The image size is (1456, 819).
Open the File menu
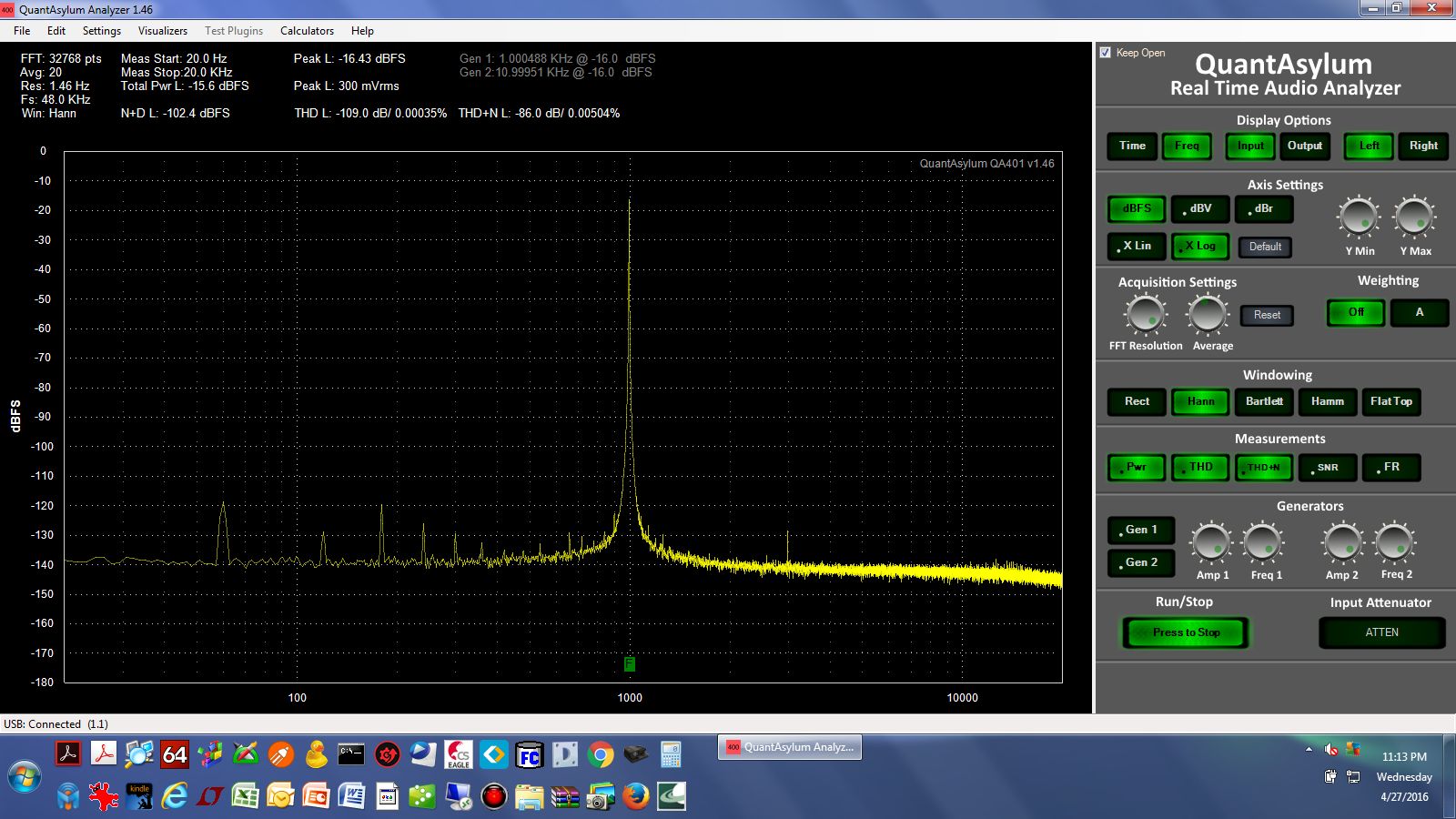click(22, 30)
